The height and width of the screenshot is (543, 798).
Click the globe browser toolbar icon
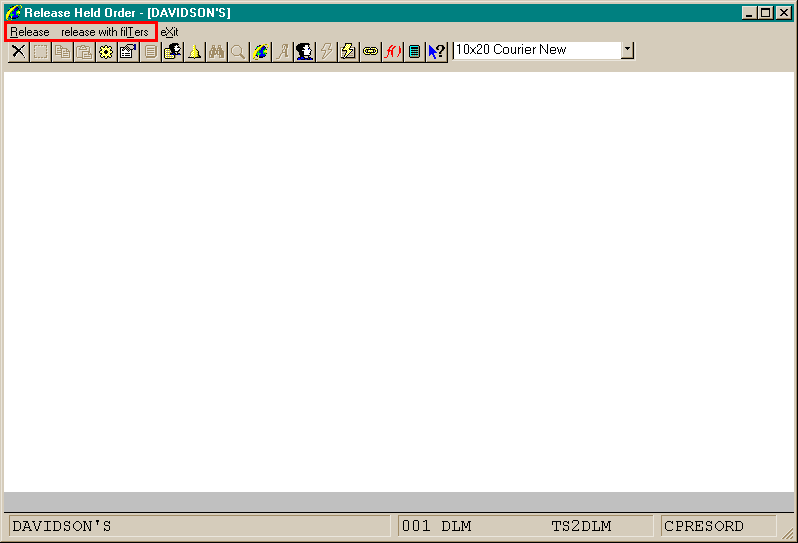[261, 51]
